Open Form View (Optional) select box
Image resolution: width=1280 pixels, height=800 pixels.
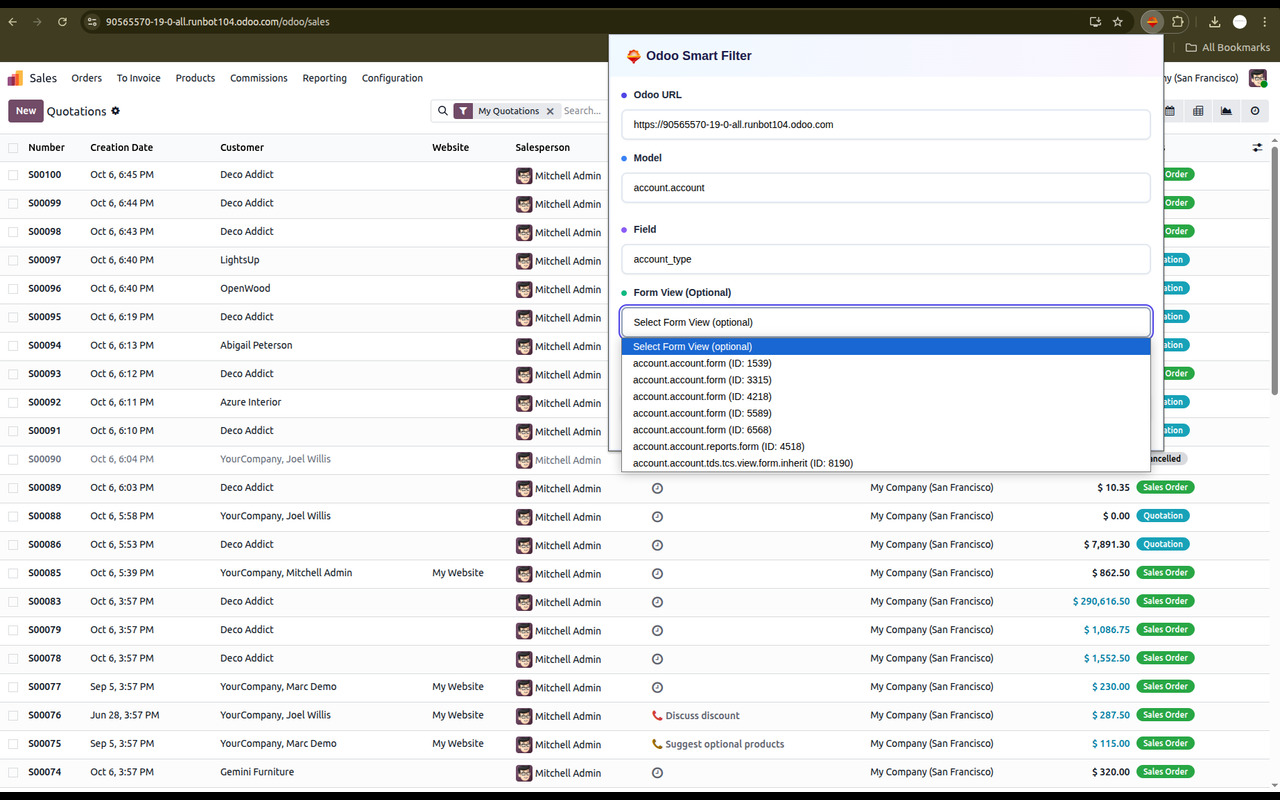pyautogui.click(x=886, y=322)
